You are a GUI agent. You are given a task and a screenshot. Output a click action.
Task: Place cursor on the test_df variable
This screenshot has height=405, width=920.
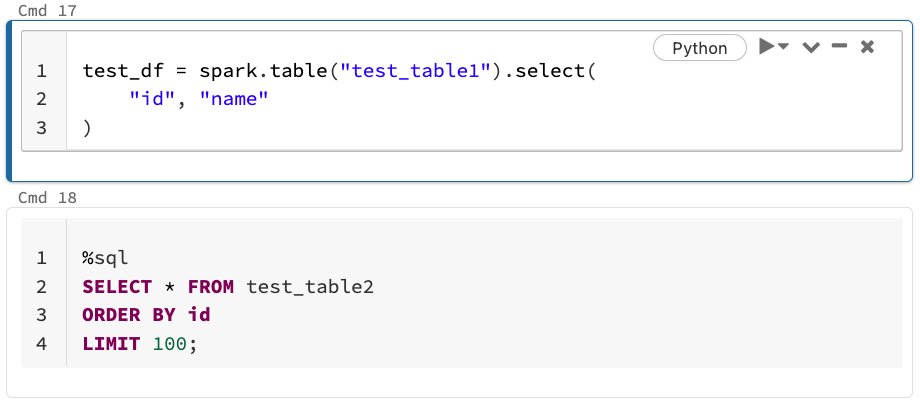111,72
